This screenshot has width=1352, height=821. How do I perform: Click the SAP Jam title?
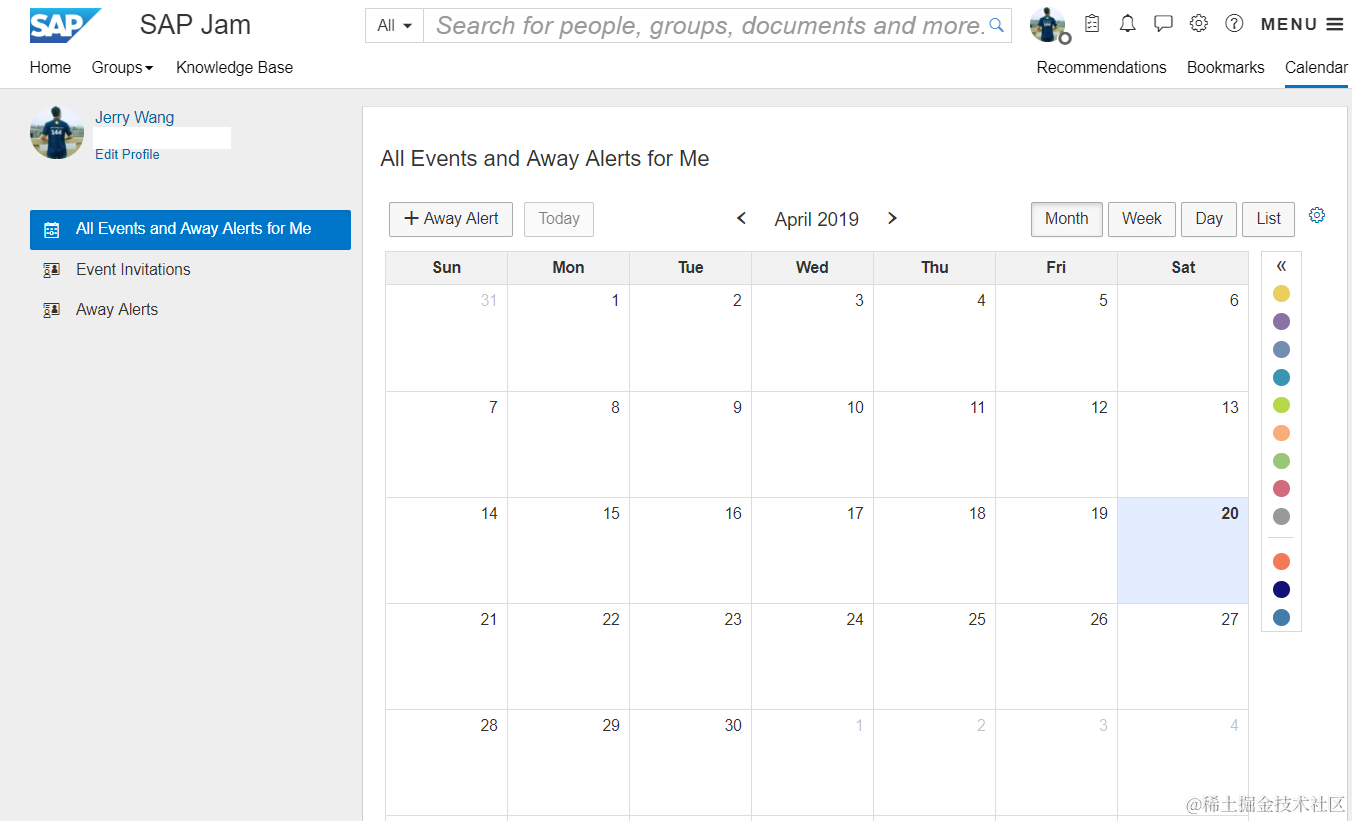click(x=195, y=25)
